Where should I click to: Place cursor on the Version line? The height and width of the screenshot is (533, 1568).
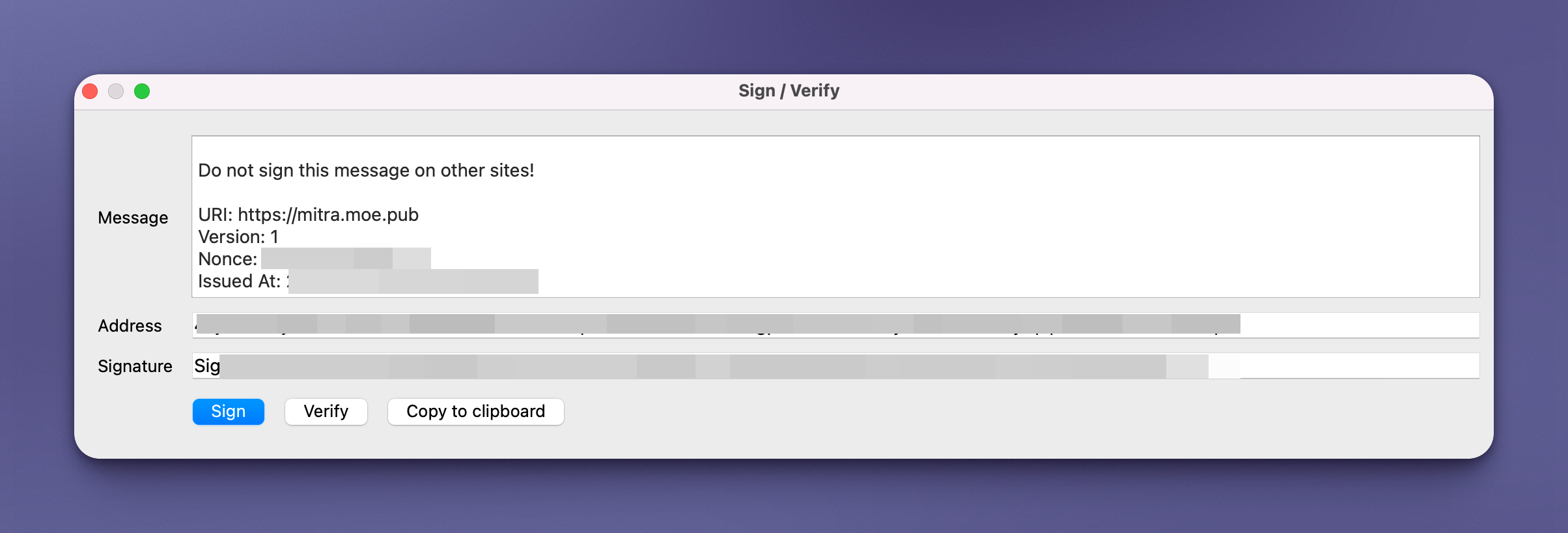238,237
